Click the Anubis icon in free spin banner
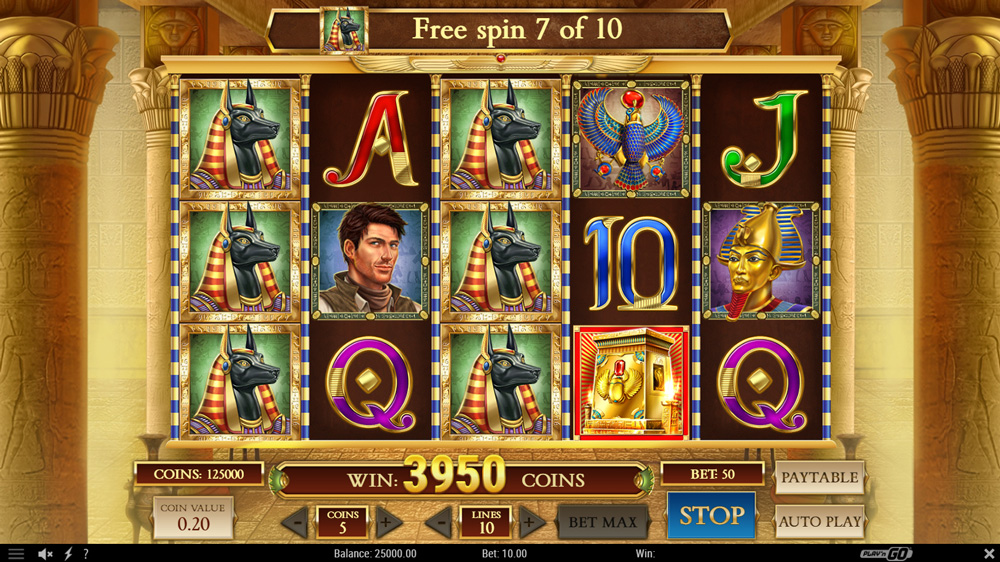The image size is (1000, 562). tap(344, 29)
